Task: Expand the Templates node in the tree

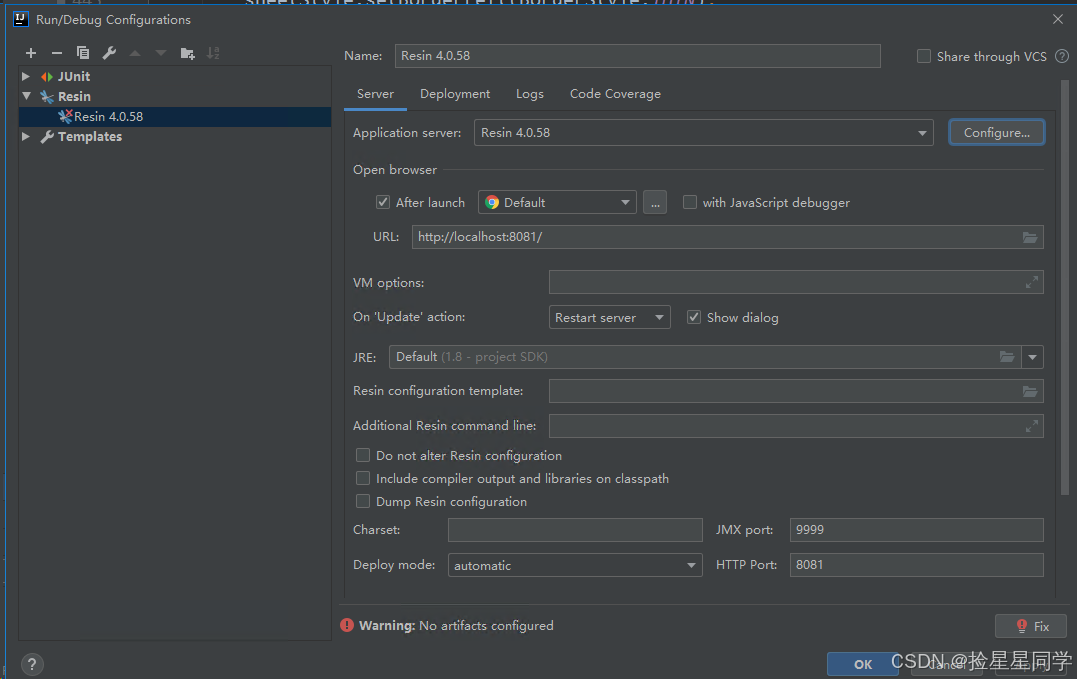Action: tap(25, 136)
